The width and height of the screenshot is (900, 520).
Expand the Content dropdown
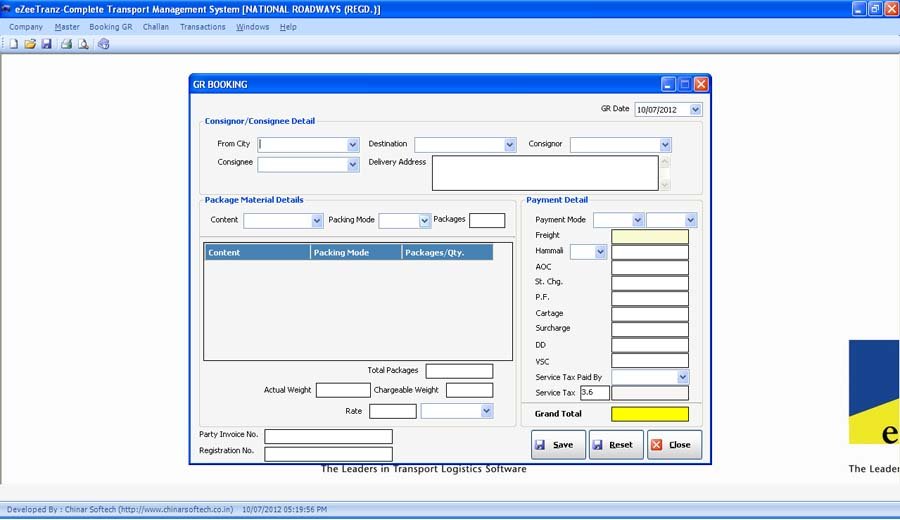coord(317,221)
